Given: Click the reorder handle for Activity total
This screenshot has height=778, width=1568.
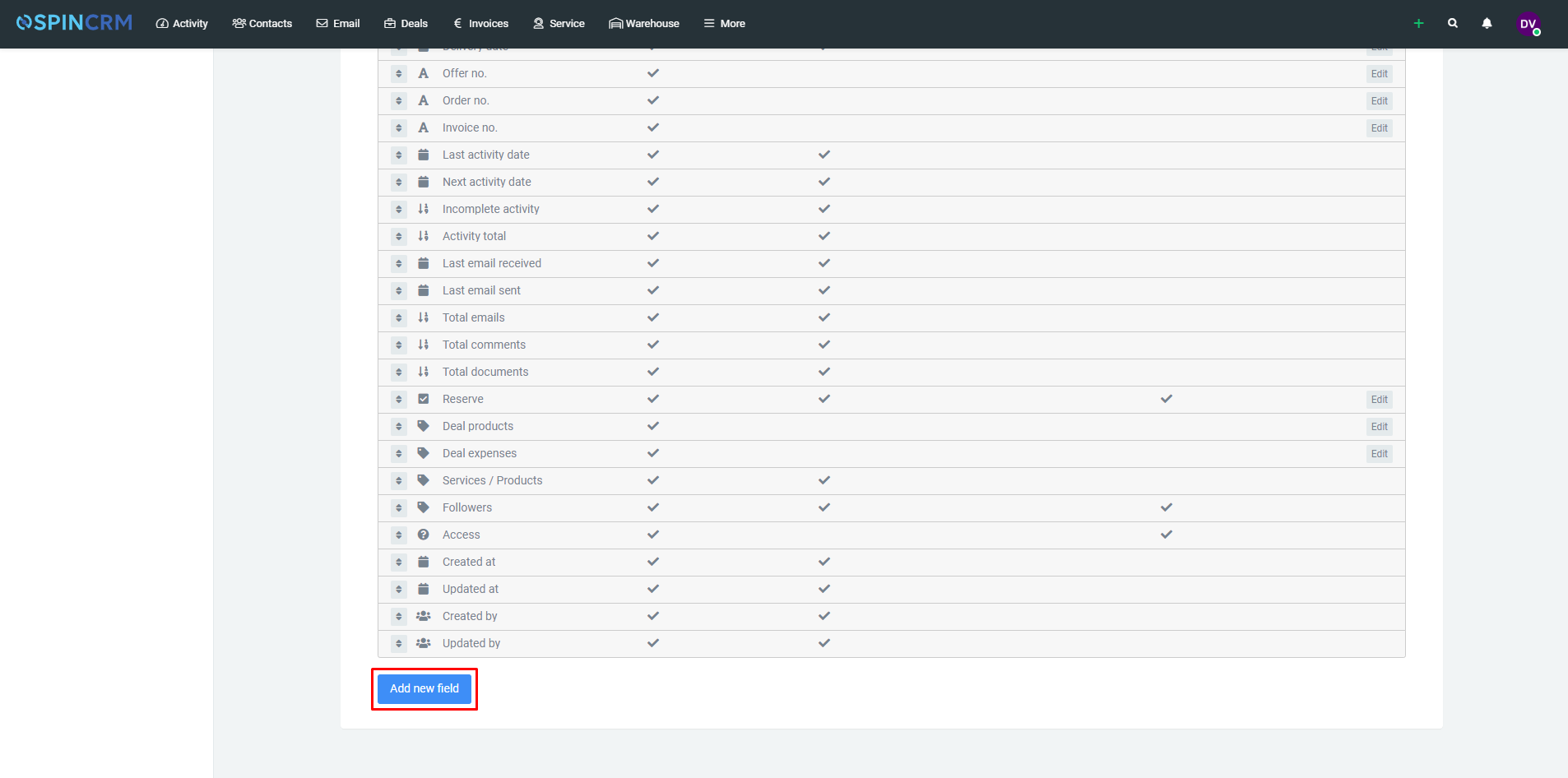Looking at the screenshot, I should point(399,237).
